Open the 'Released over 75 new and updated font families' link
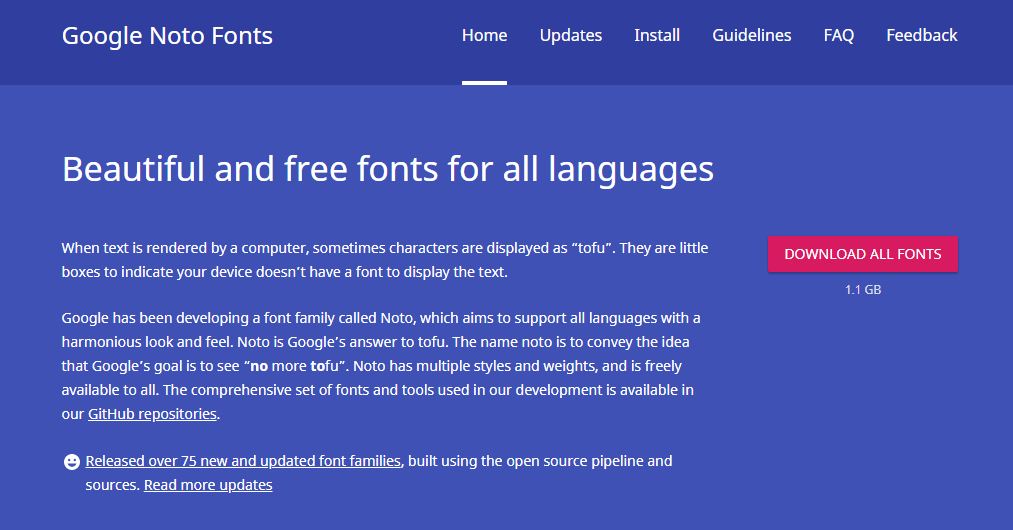This screenshot has height=530, width=1013. click(244, 461)
